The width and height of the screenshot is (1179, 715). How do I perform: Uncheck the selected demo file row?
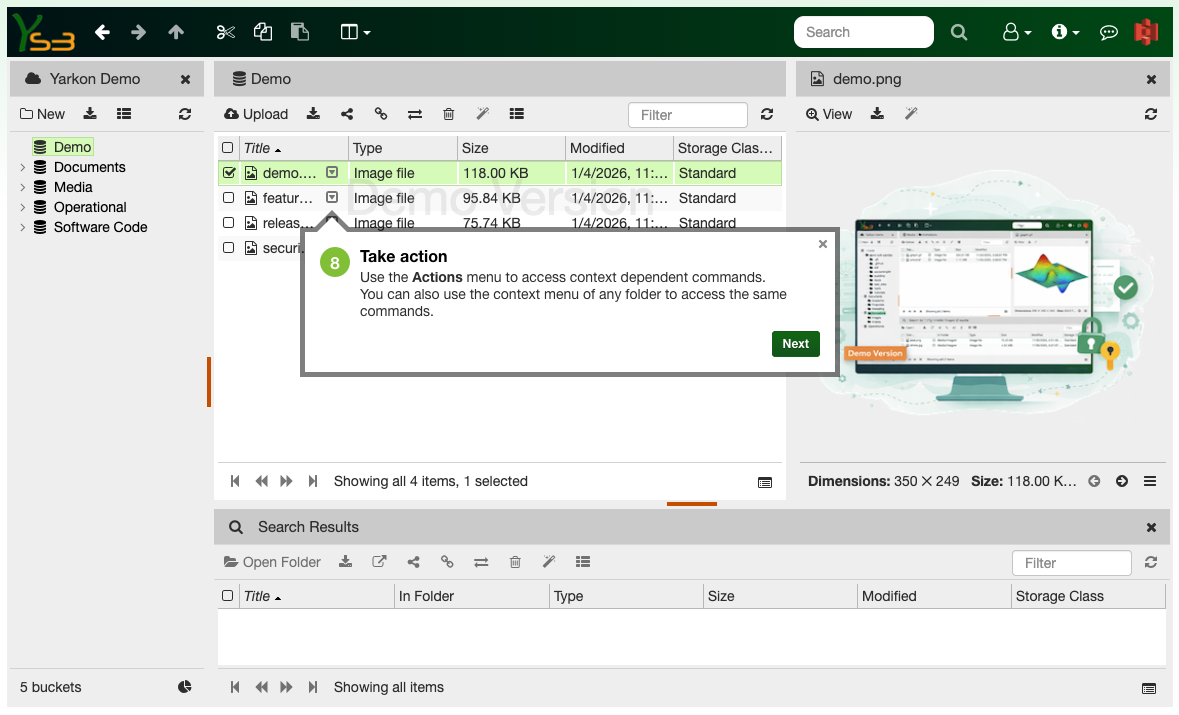point(229,172)
